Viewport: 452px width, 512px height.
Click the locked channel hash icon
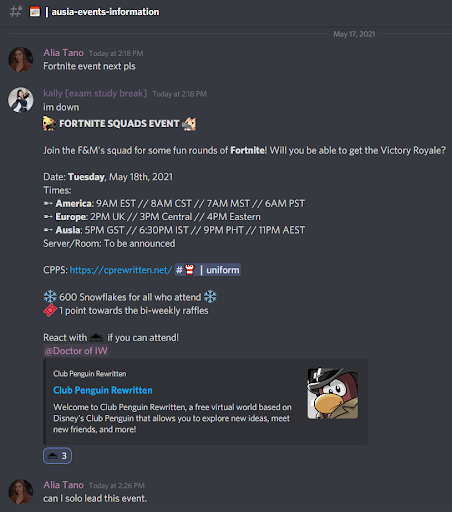click(x=16, y=11)
